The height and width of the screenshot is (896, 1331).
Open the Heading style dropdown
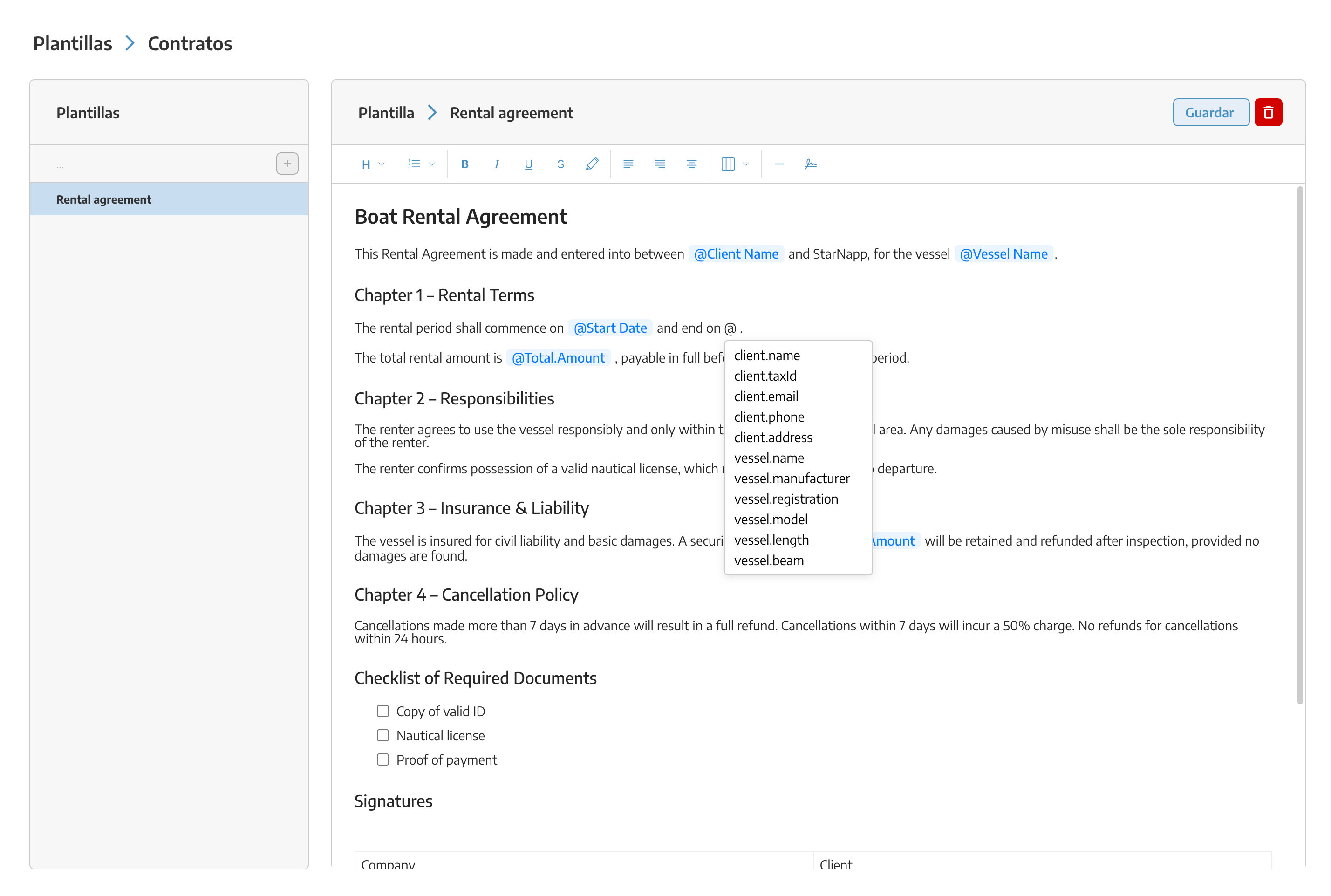[373, 164]
